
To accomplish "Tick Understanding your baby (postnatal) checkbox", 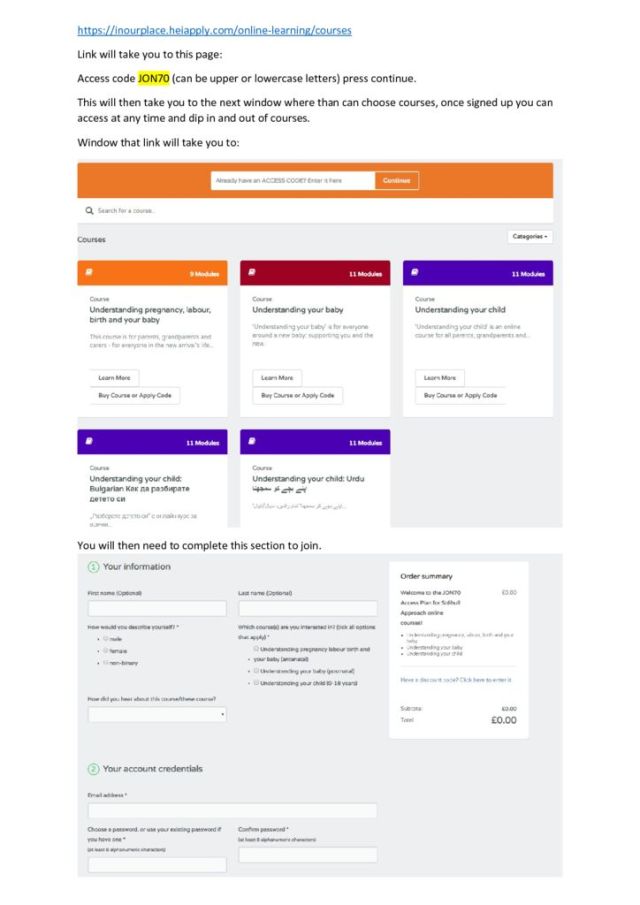I will [256, 670].
